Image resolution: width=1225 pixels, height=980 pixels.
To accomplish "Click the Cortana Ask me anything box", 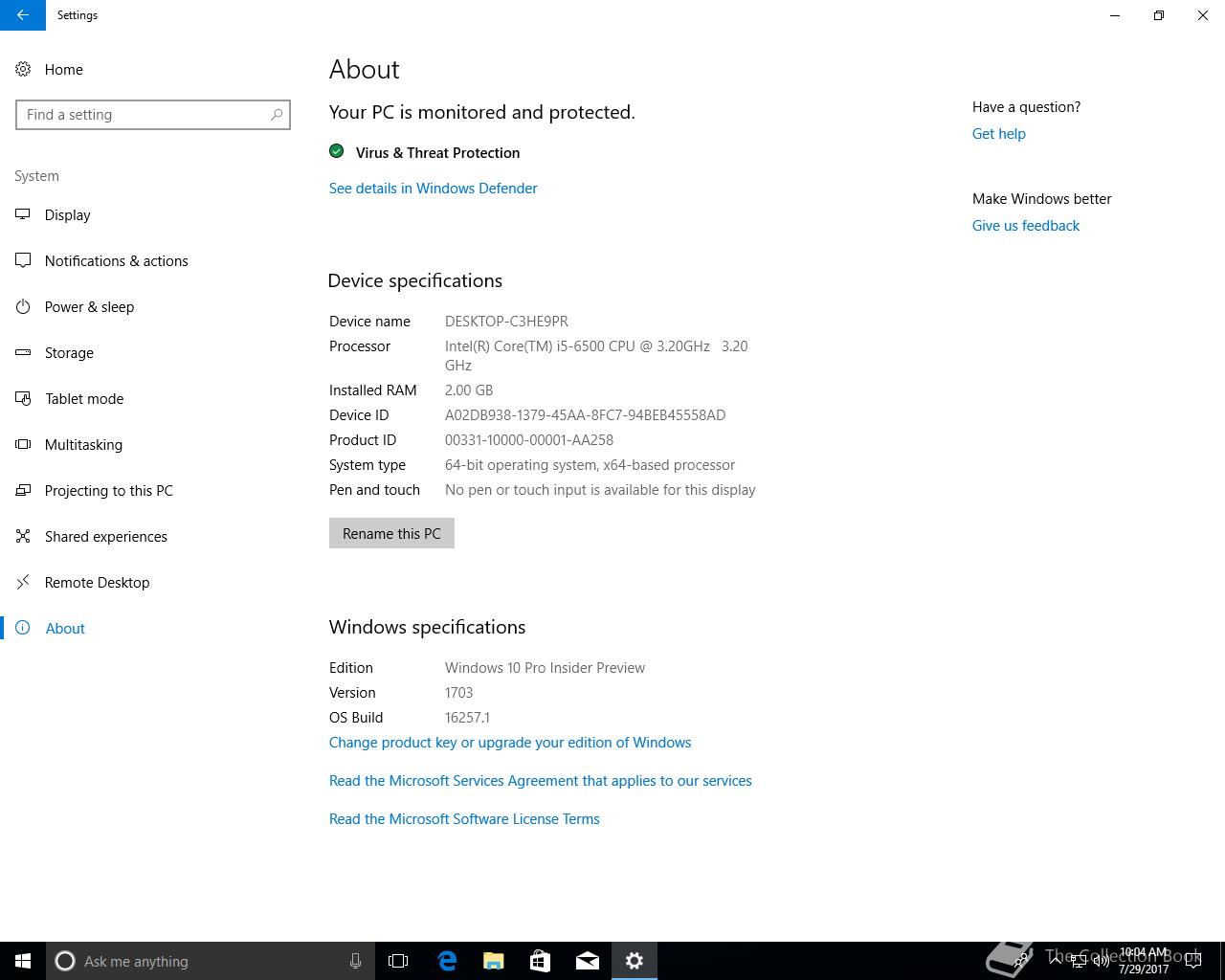I will pyautogui.click(x=210, y=961).
